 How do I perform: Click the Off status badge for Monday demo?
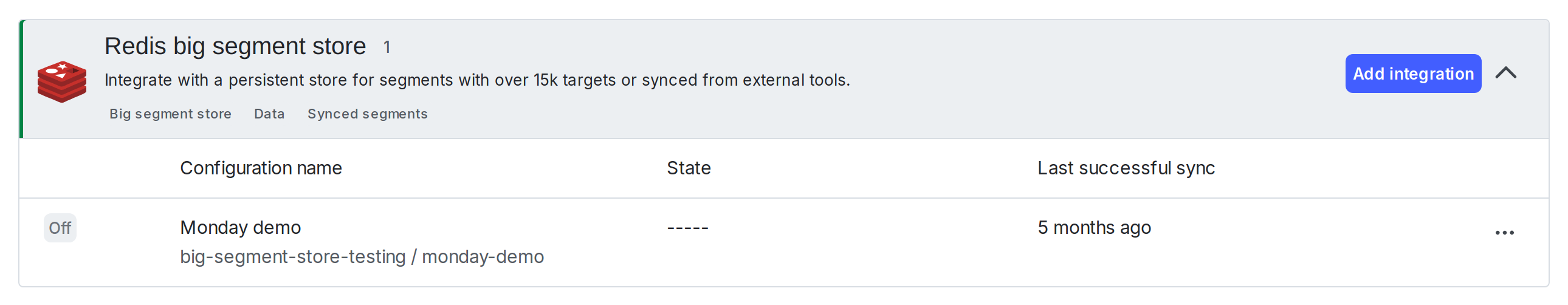click(x=60, y=228)
